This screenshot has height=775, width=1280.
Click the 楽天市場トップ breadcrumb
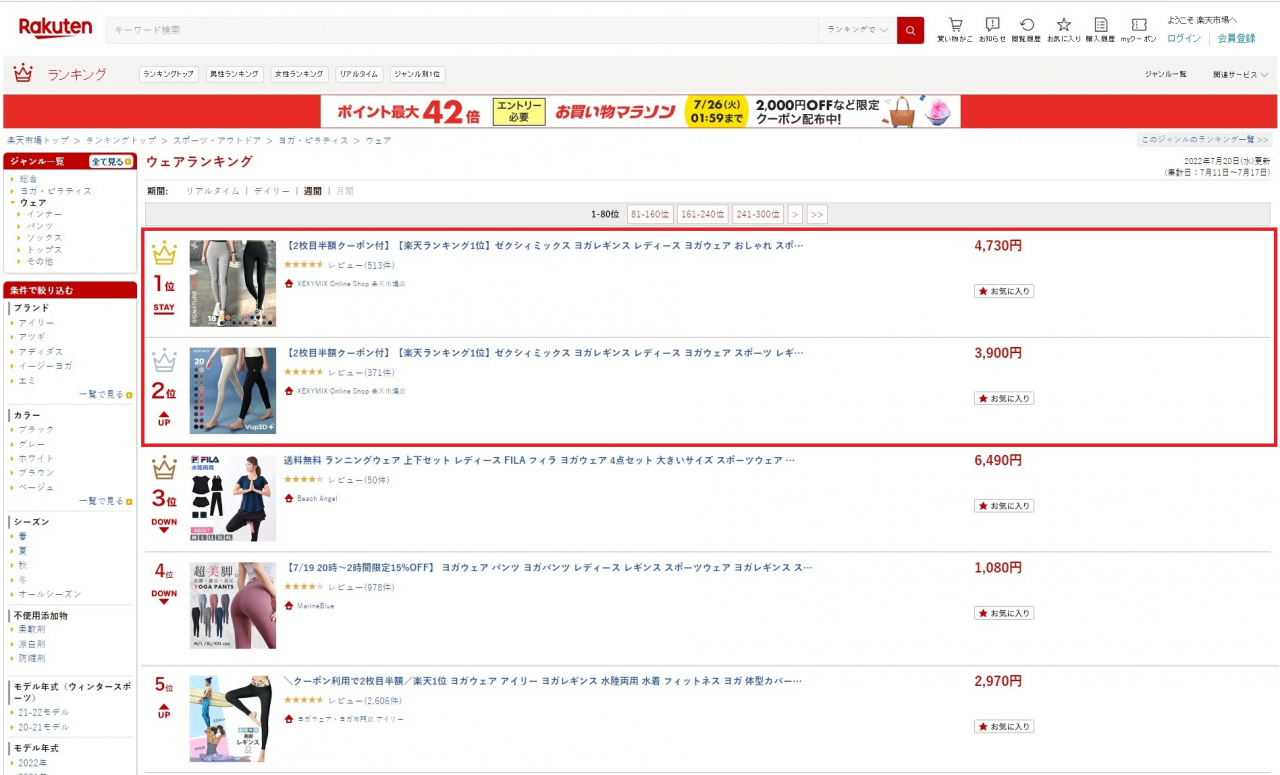pos(38,140)
